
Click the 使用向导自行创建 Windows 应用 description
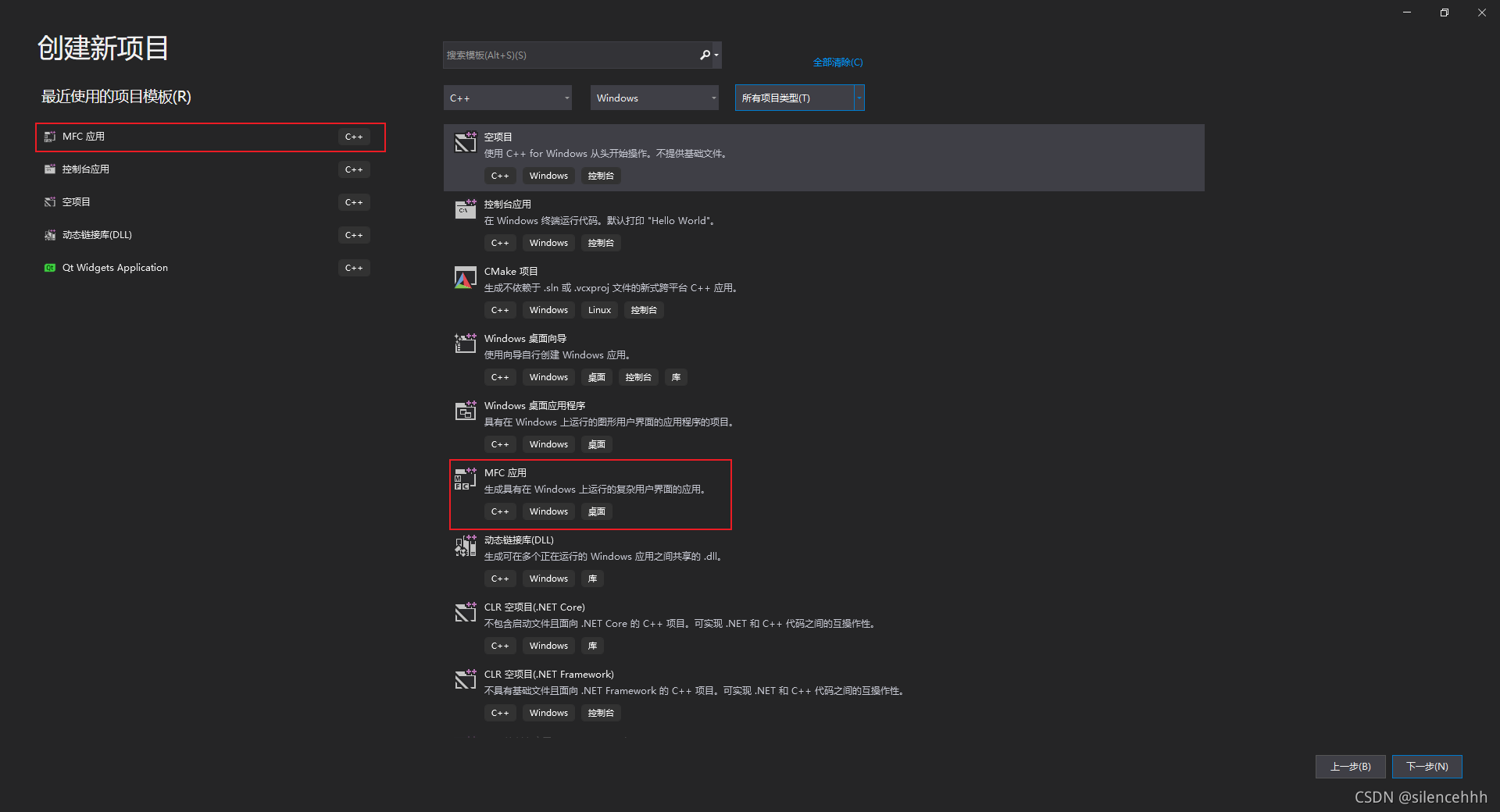pos(557,355)
